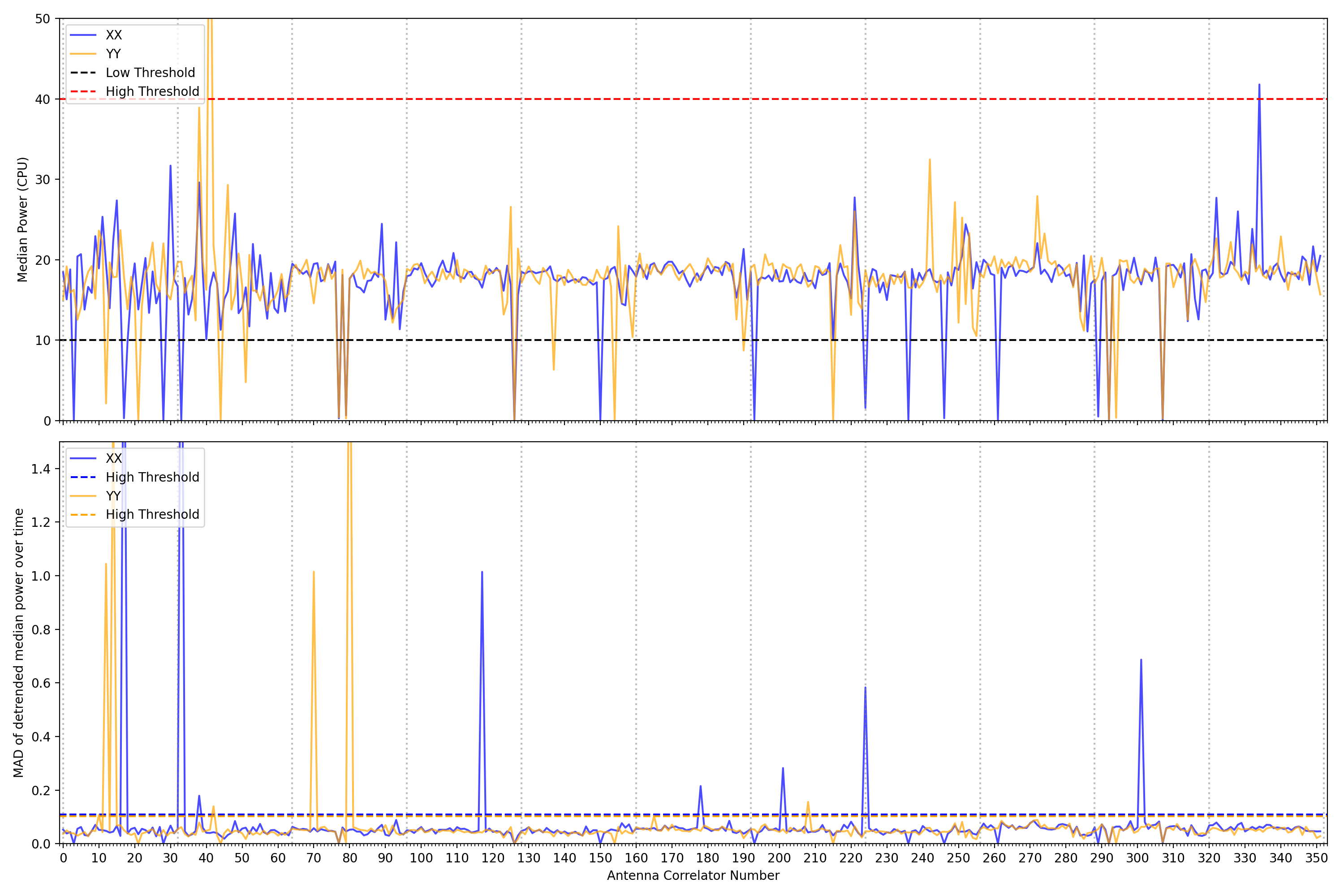
Task: Click the Antenna Correlator Number axis label
Action: coord(693,875)
